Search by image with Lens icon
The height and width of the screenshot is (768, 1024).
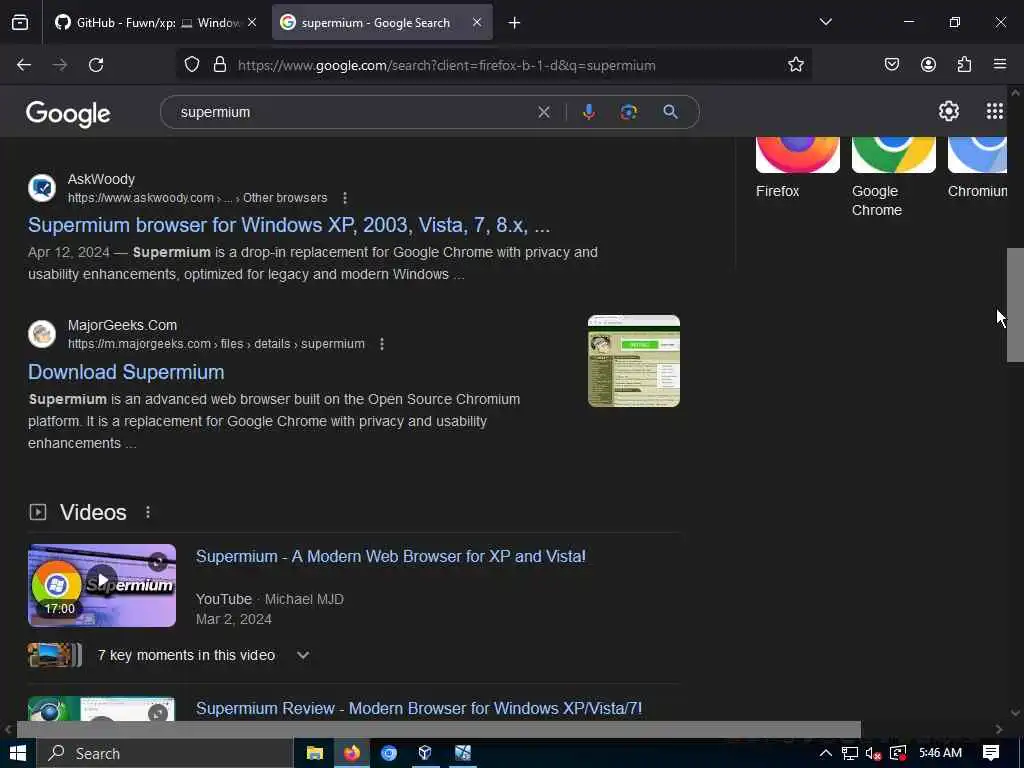coord(628,112)
